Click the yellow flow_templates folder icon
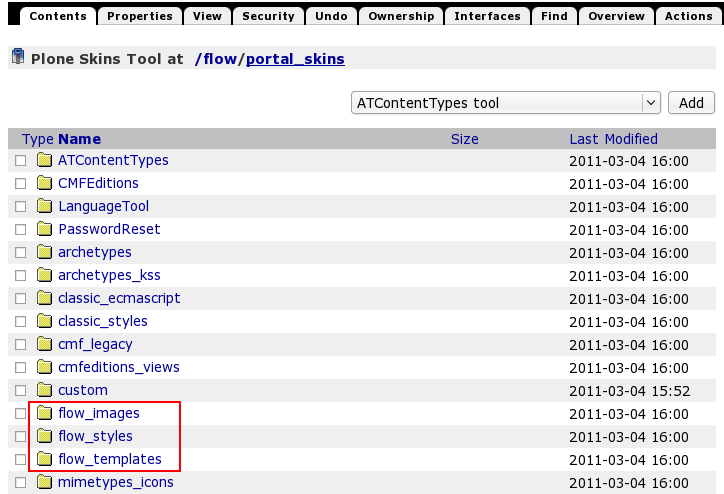Viewport: 724px width, 494px height. point(44,459)
